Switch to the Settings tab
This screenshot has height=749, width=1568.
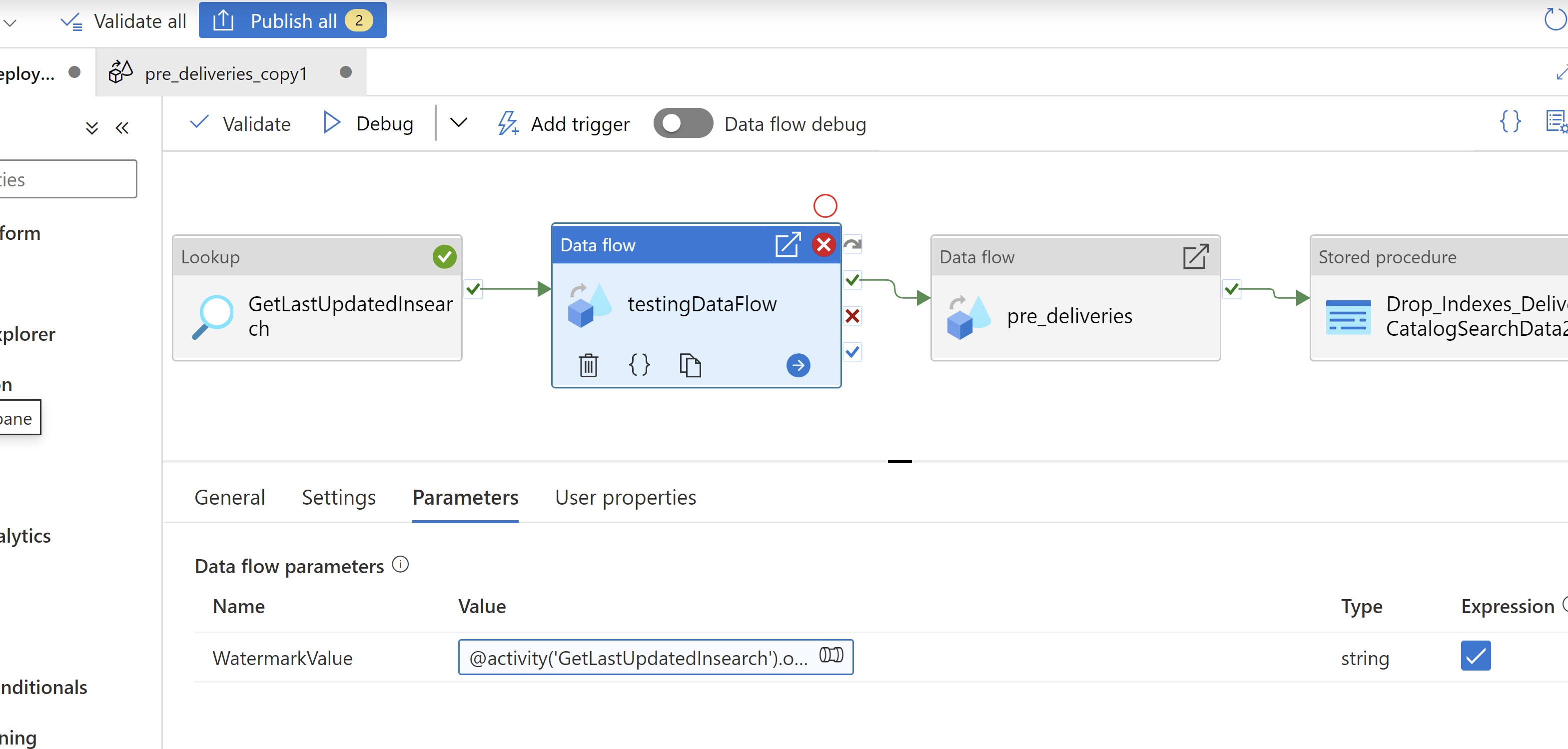click(338, 498)
